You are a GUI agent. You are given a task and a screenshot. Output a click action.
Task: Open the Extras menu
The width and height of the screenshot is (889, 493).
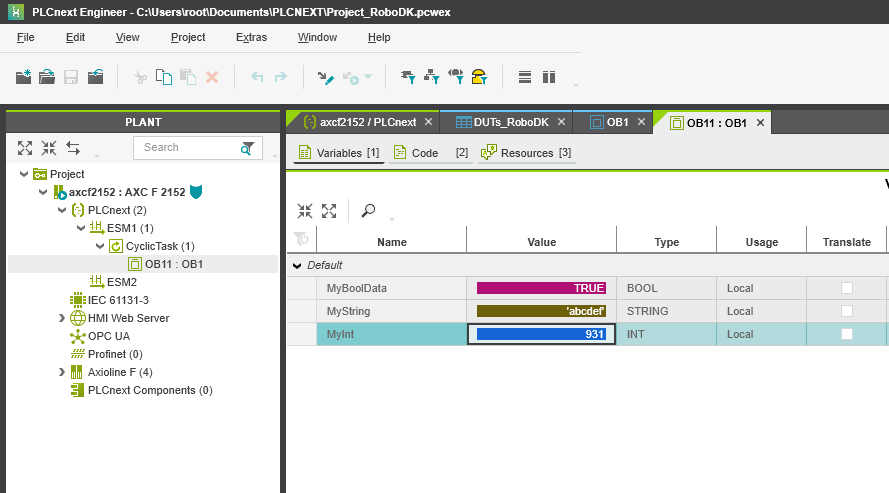coord(251,37)
